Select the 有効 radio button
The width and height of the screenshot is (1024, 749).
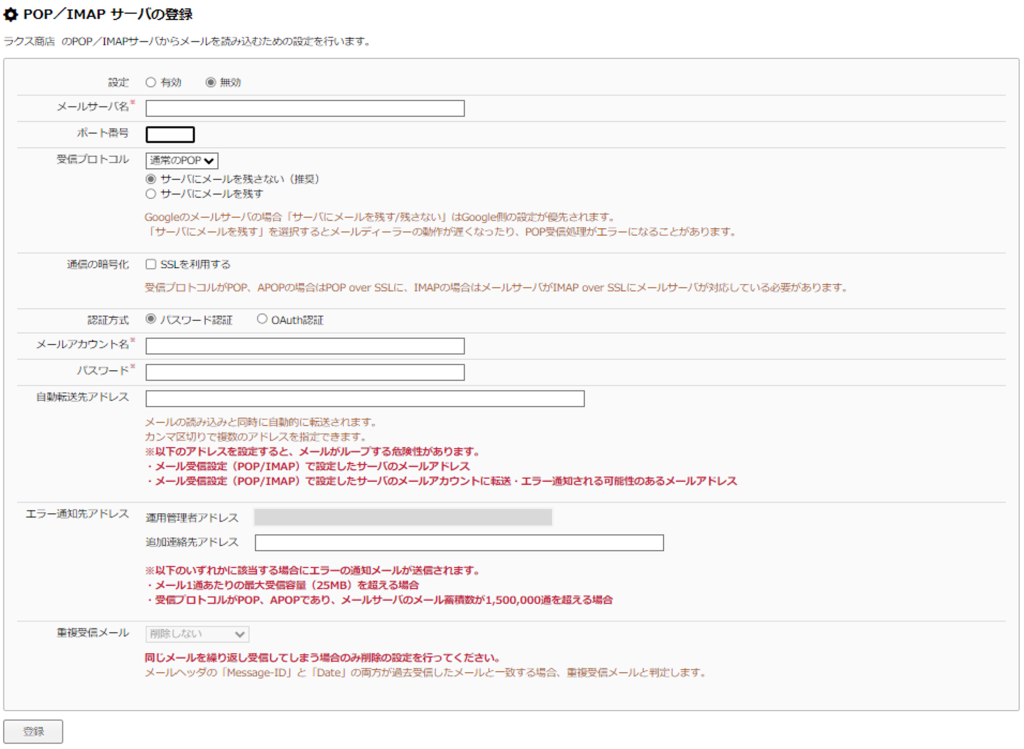151,82
